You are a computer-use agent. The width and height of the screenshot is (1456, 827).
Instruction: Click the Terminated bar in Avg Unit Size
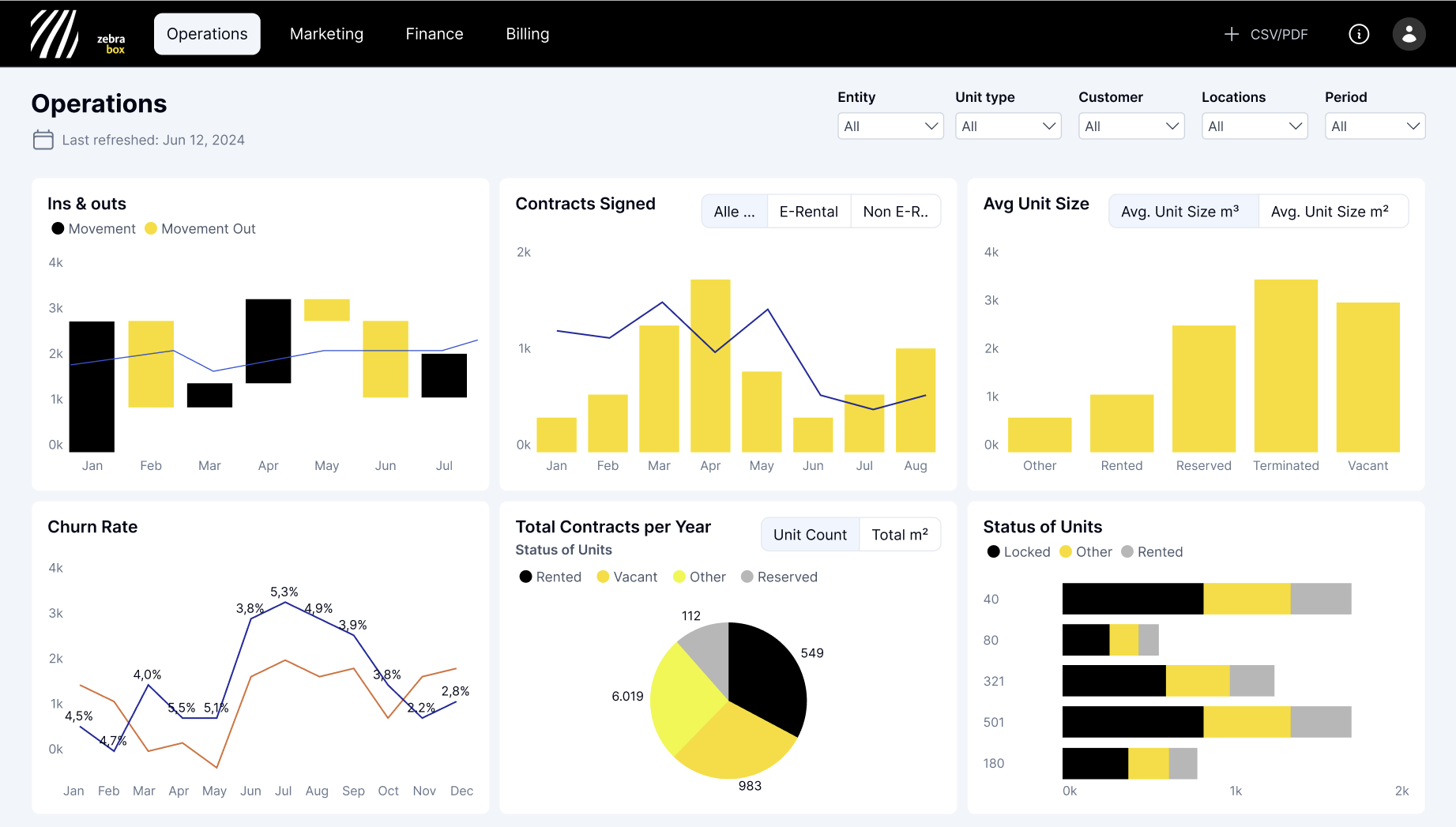[x=1286, y=366]
